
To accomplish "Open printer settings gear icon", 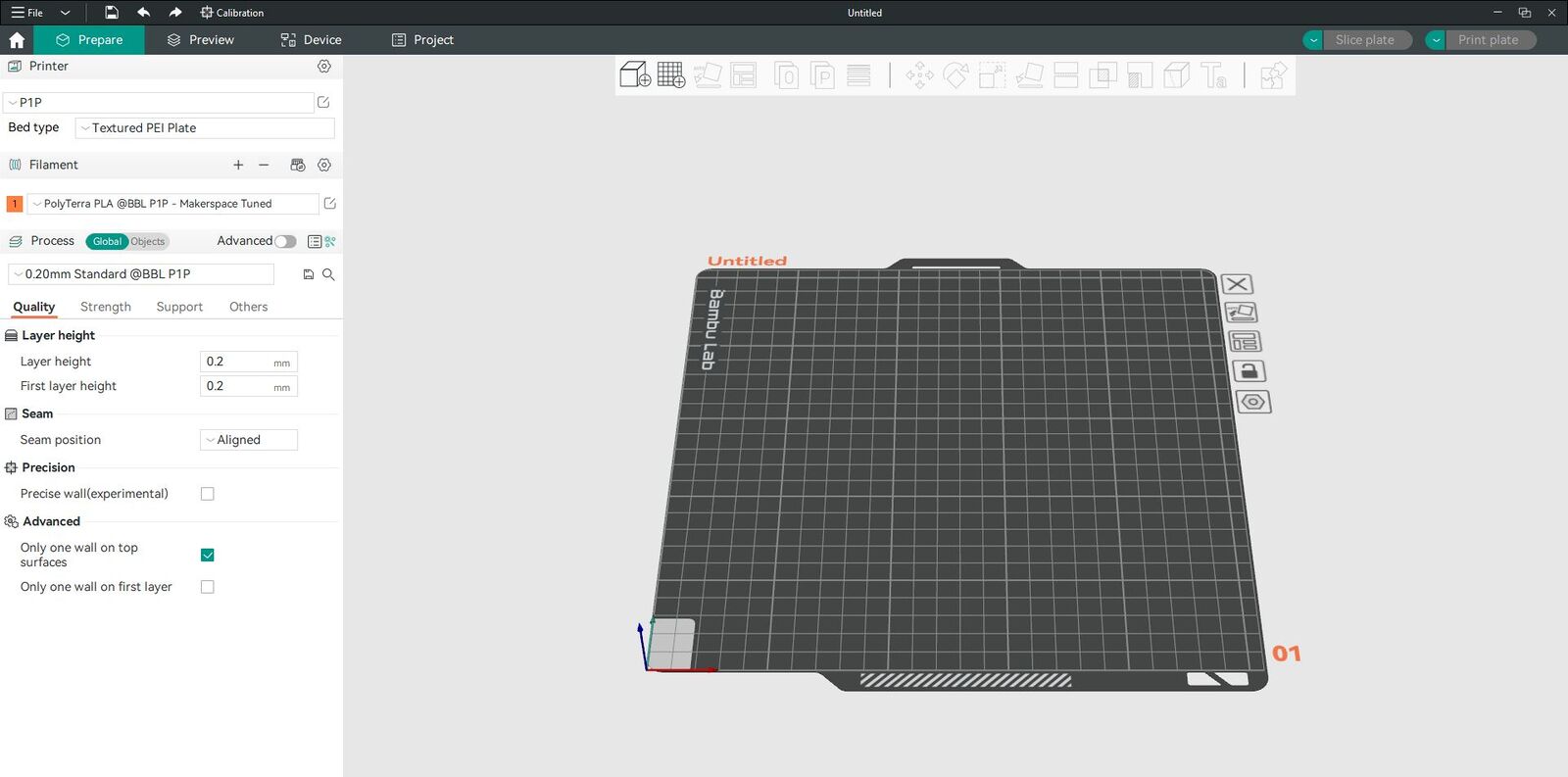I will click(324, 67).
